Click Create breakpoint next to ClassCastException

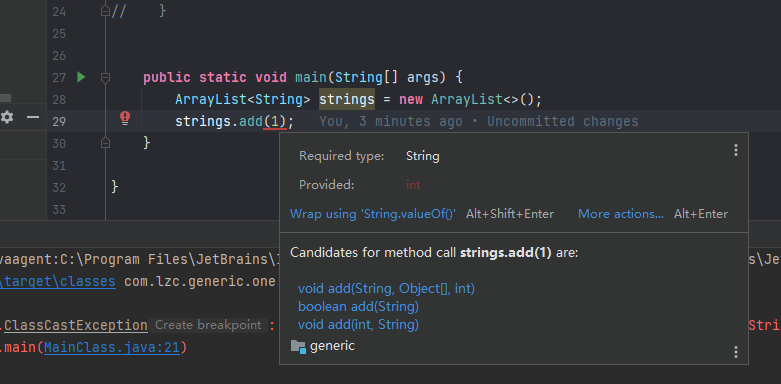point(208,325)
